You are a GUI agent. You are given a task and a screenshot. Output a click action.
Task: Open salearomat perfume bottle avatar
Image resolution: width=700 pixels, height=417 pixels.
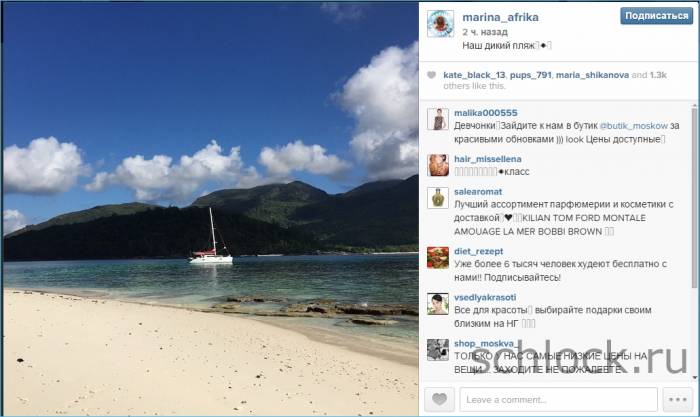[438, 198]
